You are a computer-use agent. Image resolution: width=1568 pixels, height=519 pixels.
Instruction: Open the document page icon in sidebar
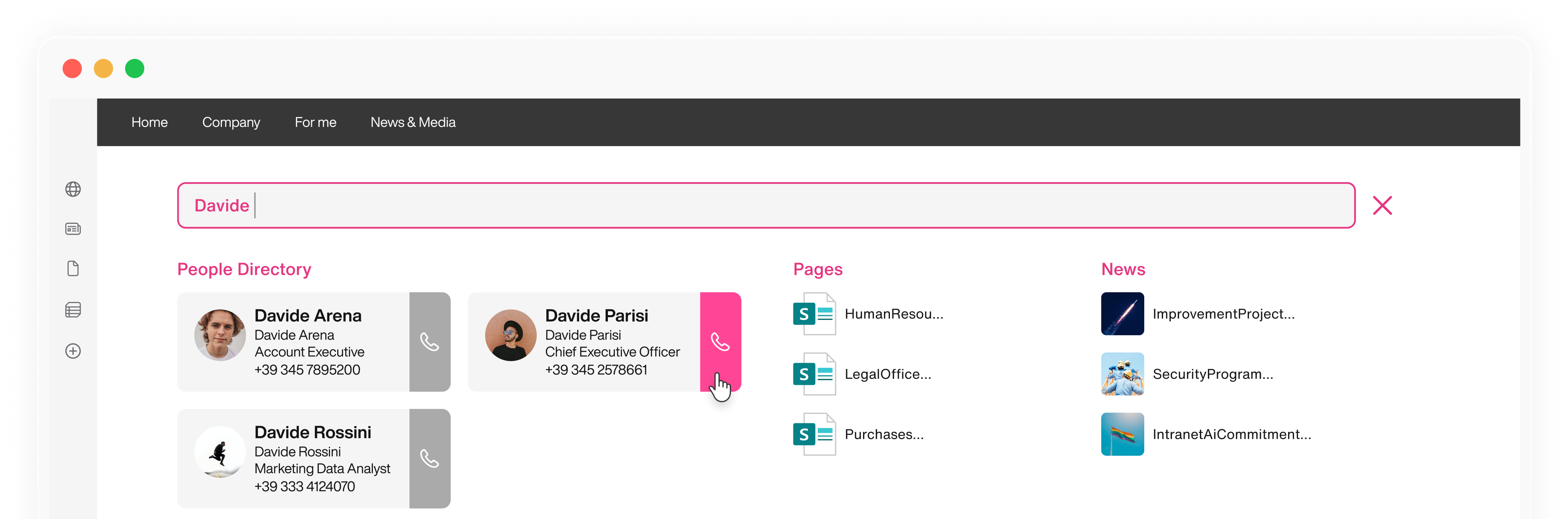pos(73,268)
